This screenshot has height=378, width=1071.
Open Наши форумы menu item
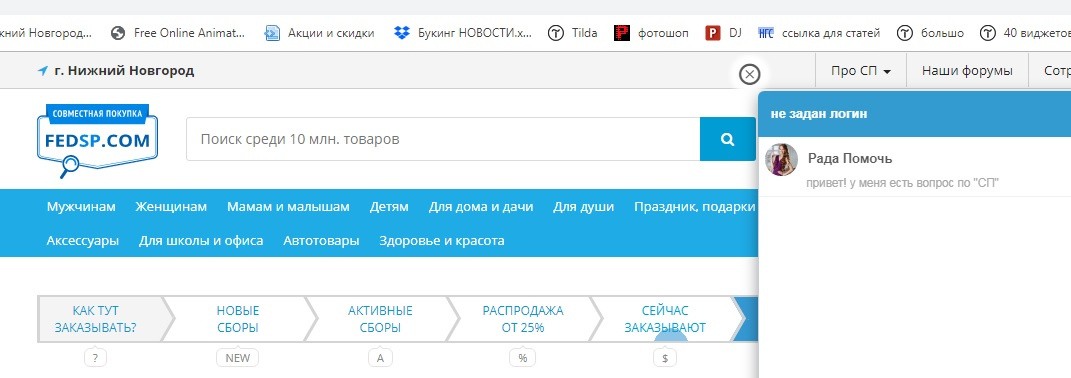967,70
